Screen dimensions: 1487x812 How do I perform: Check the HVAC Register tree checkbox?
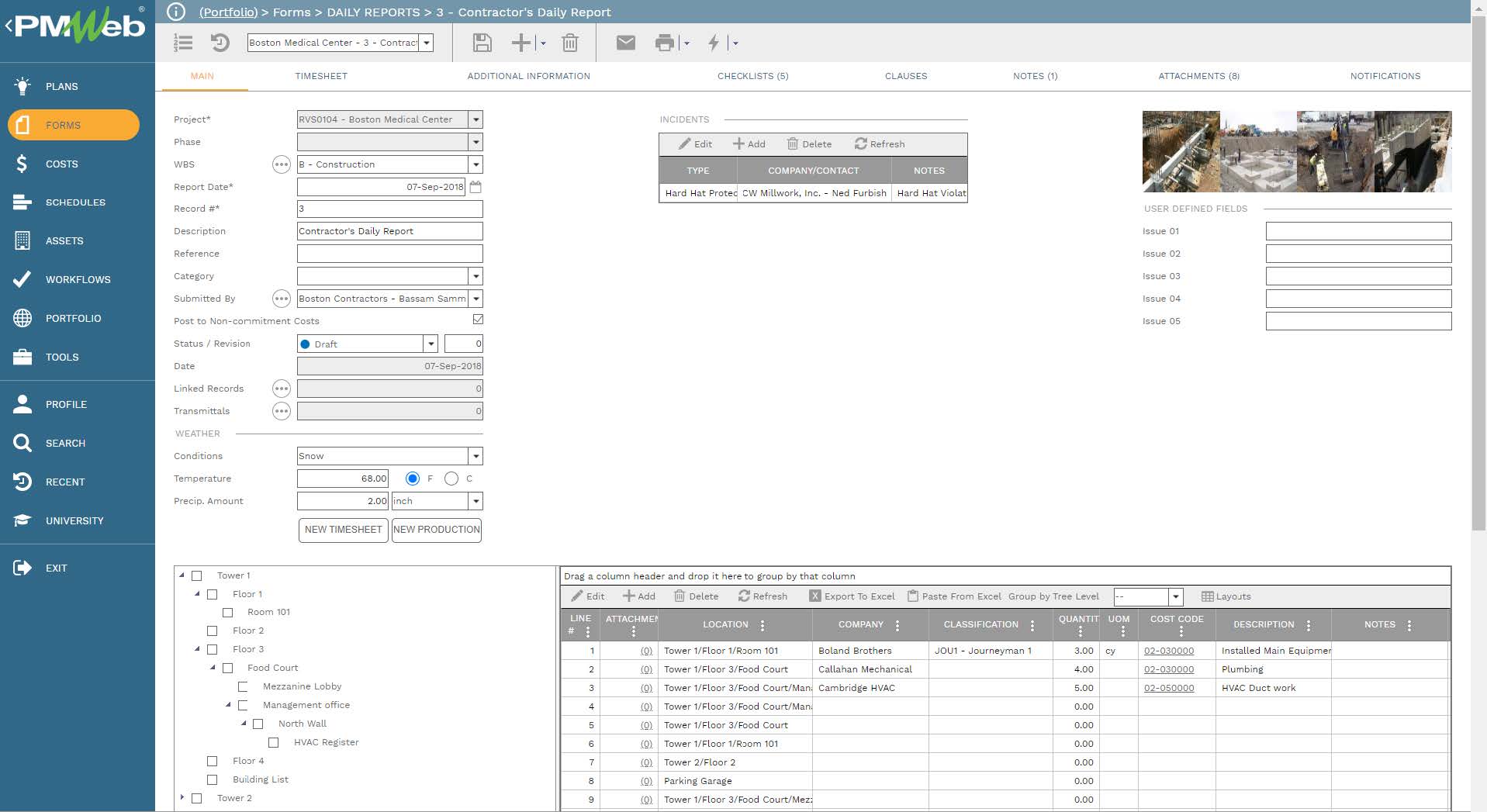(x=274, y=742)
